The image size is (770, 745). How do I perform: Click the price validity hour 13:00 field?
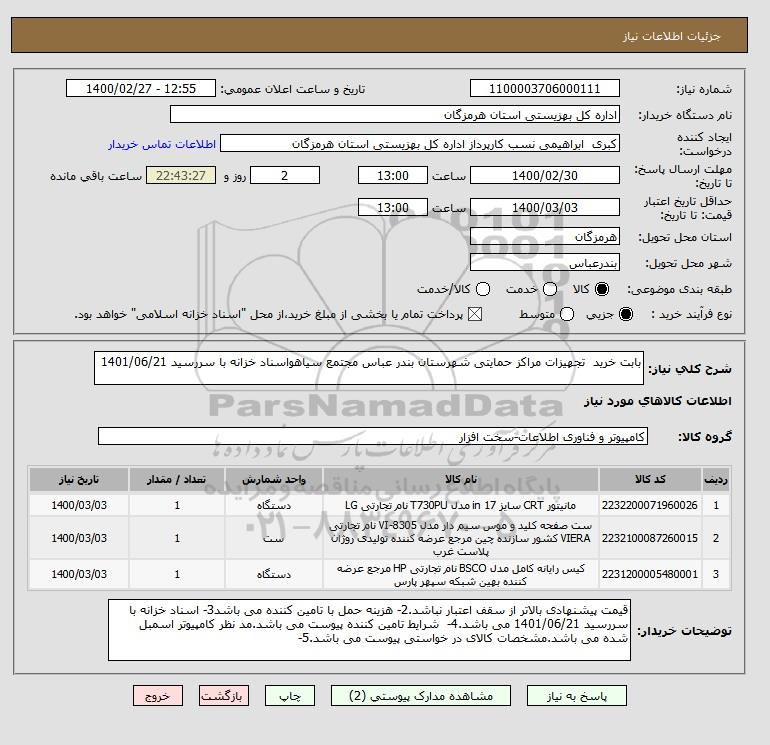tap(393, 207)
